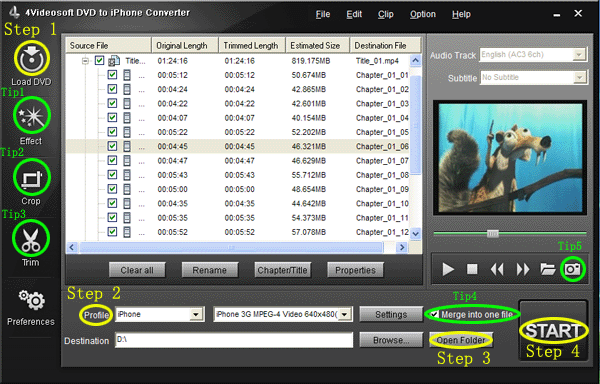Collapse the Title tree node
The image size is (600, 384).
86,61
